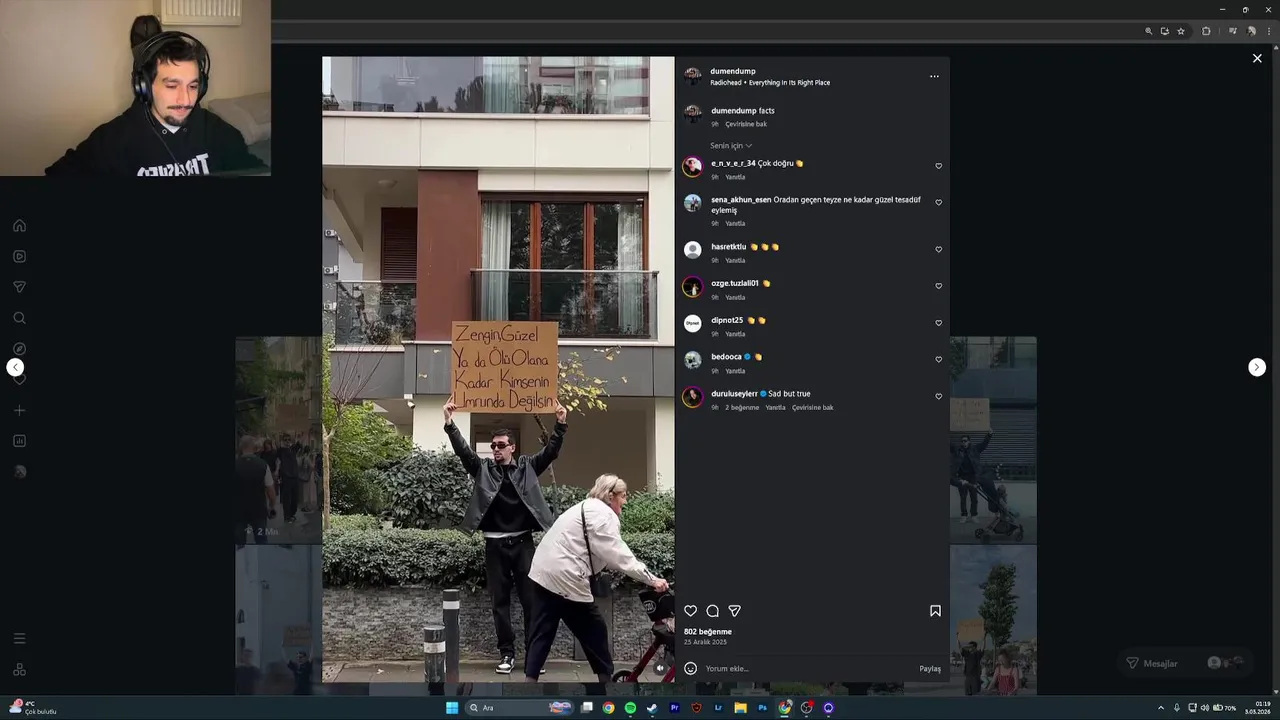Image resolution: width=1280 pixels, height=720 pixels.
Task: Like the comment by ozge.tuzlali01
Action: pyautogui.click(x=938, y=286)
